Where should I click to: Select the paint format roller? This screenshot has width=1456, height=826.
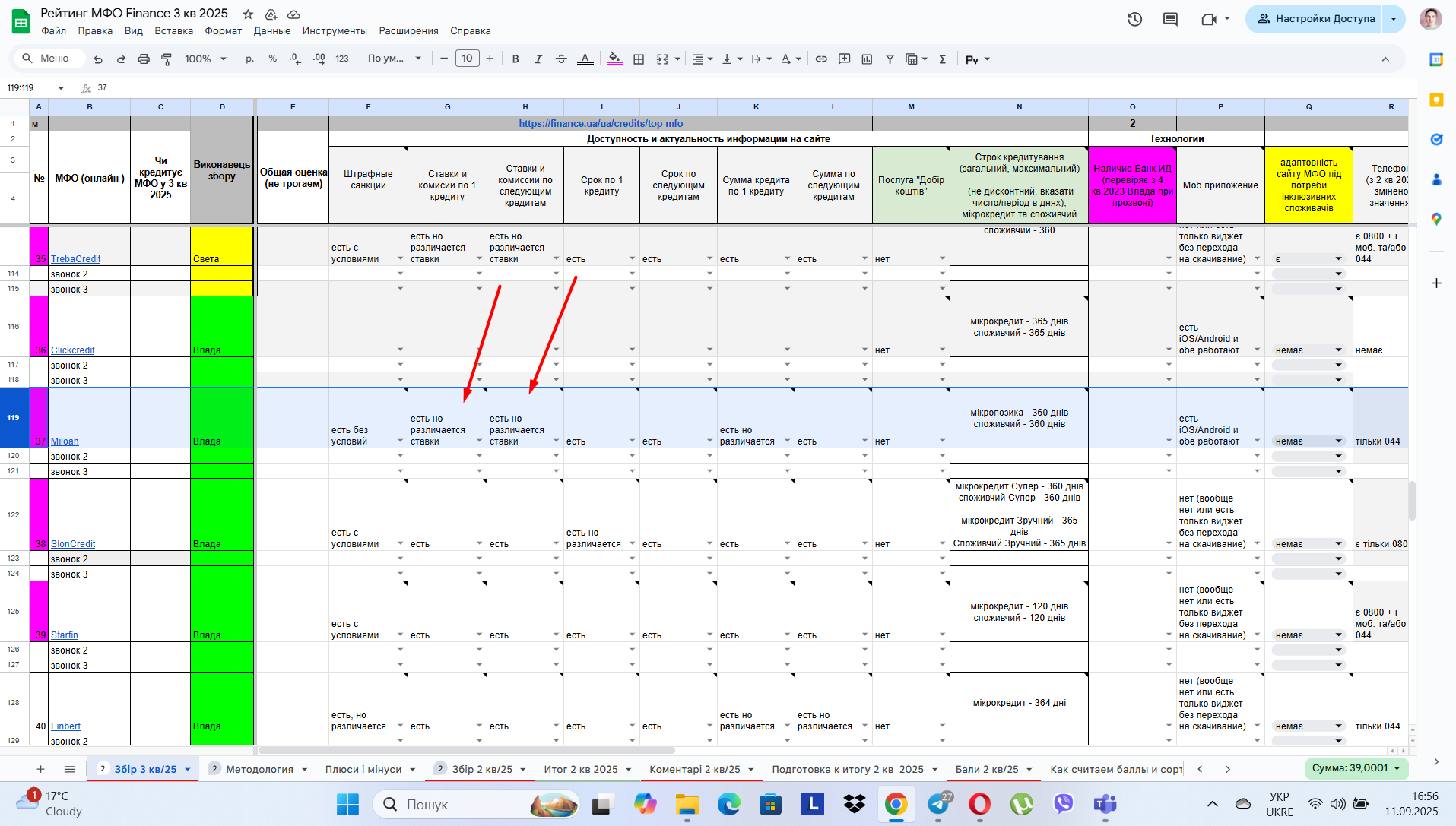click(x=167, y=59)
